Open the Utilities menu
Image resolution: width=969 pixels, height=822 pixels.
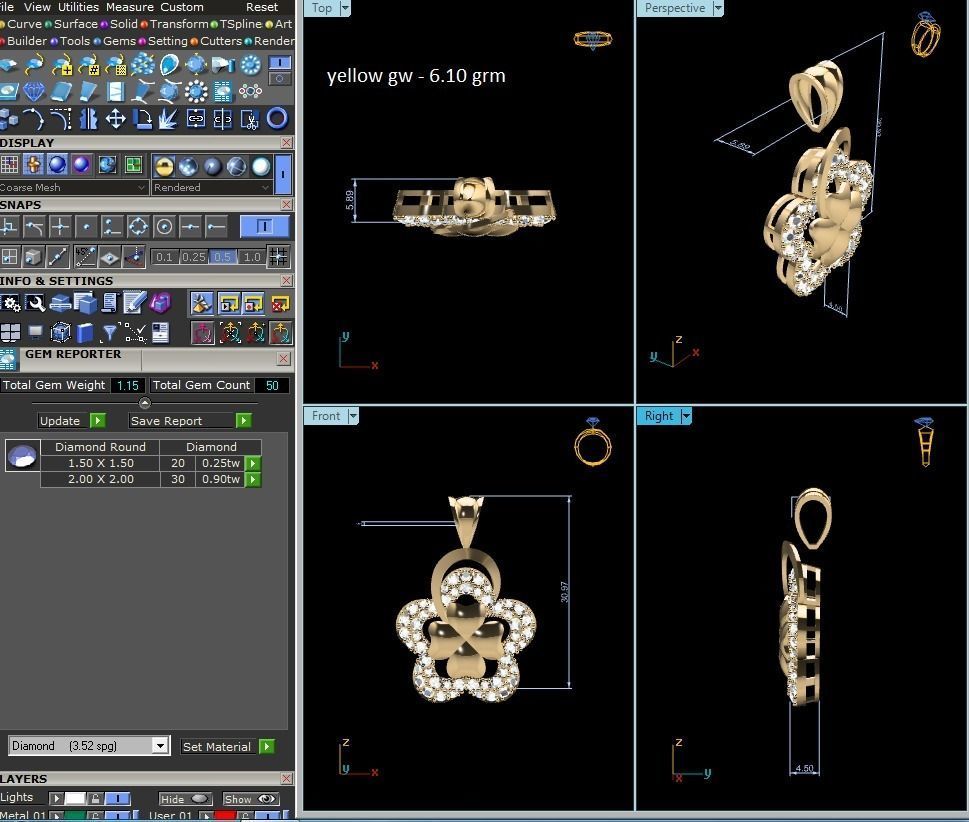pos(78,7)
